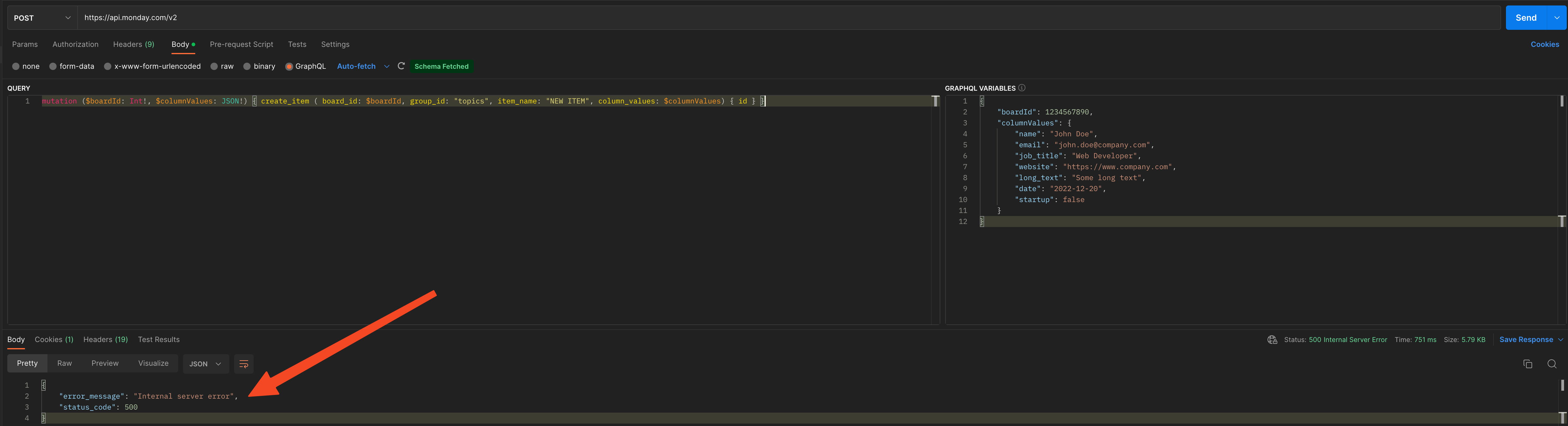Click the "columnValues" line in variables

[x=1034, y=123]
